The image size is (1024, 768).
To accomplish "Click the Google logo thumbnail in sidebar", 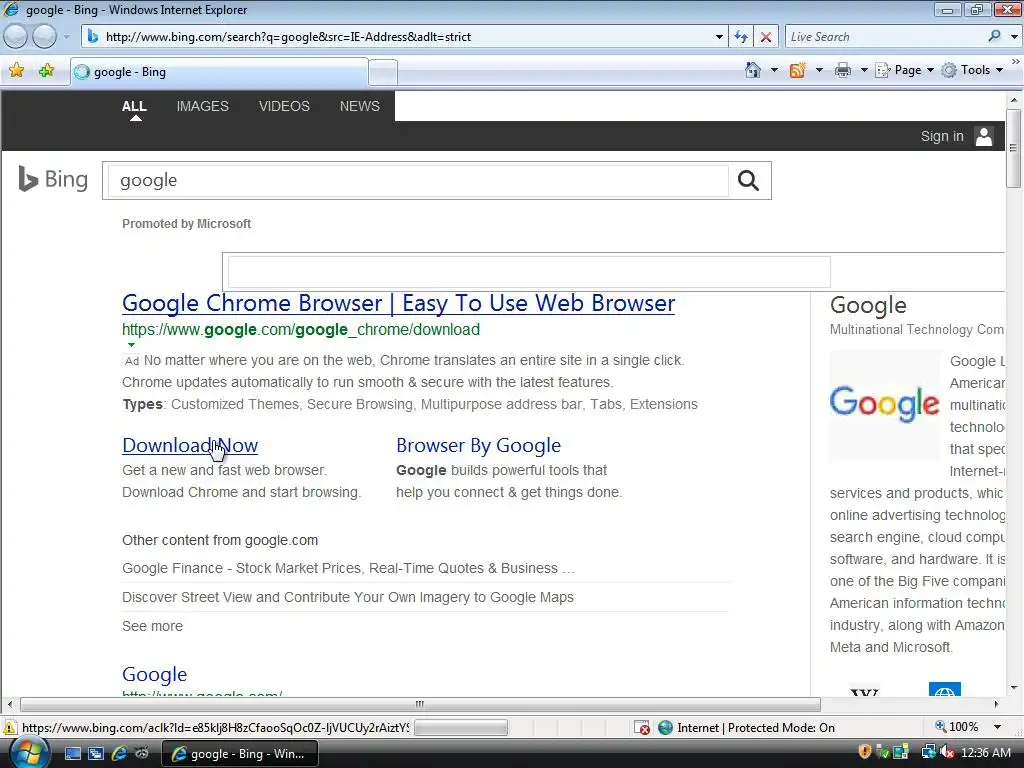I will click(x=885, y=404).
